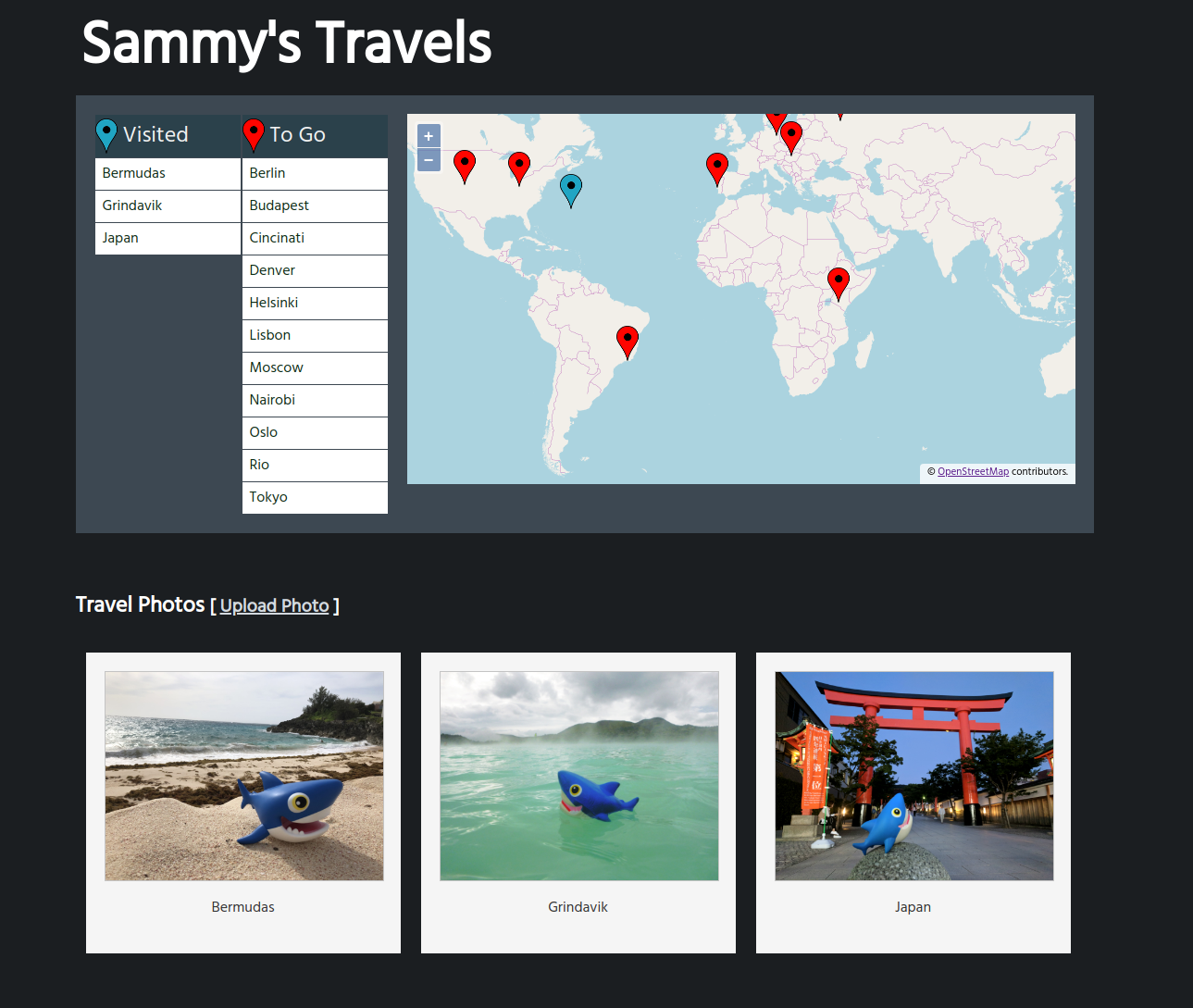1193x1008 pixels.
Task: Select the red Cincinati marker on the map
Action: [x=519, y=169]
